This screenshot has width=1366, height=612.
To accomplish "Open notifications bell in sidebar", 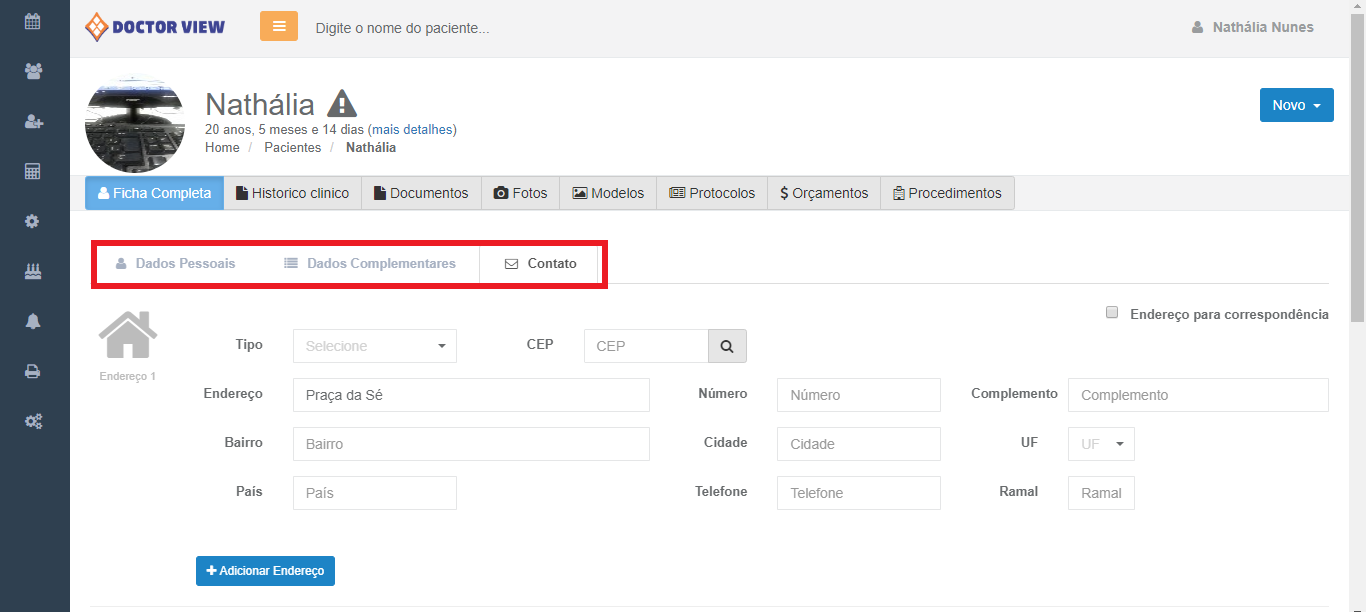I will pos(33,321).
